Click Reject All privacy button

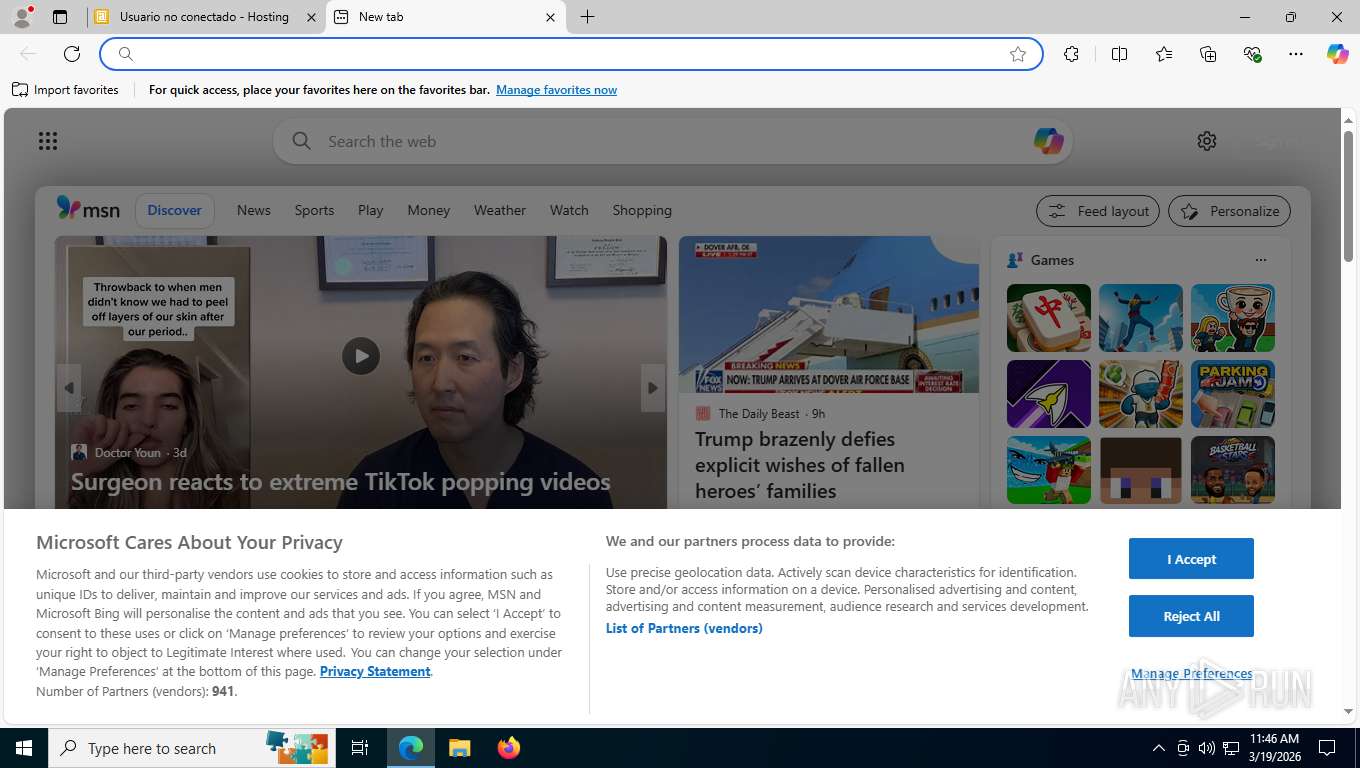1191,616
